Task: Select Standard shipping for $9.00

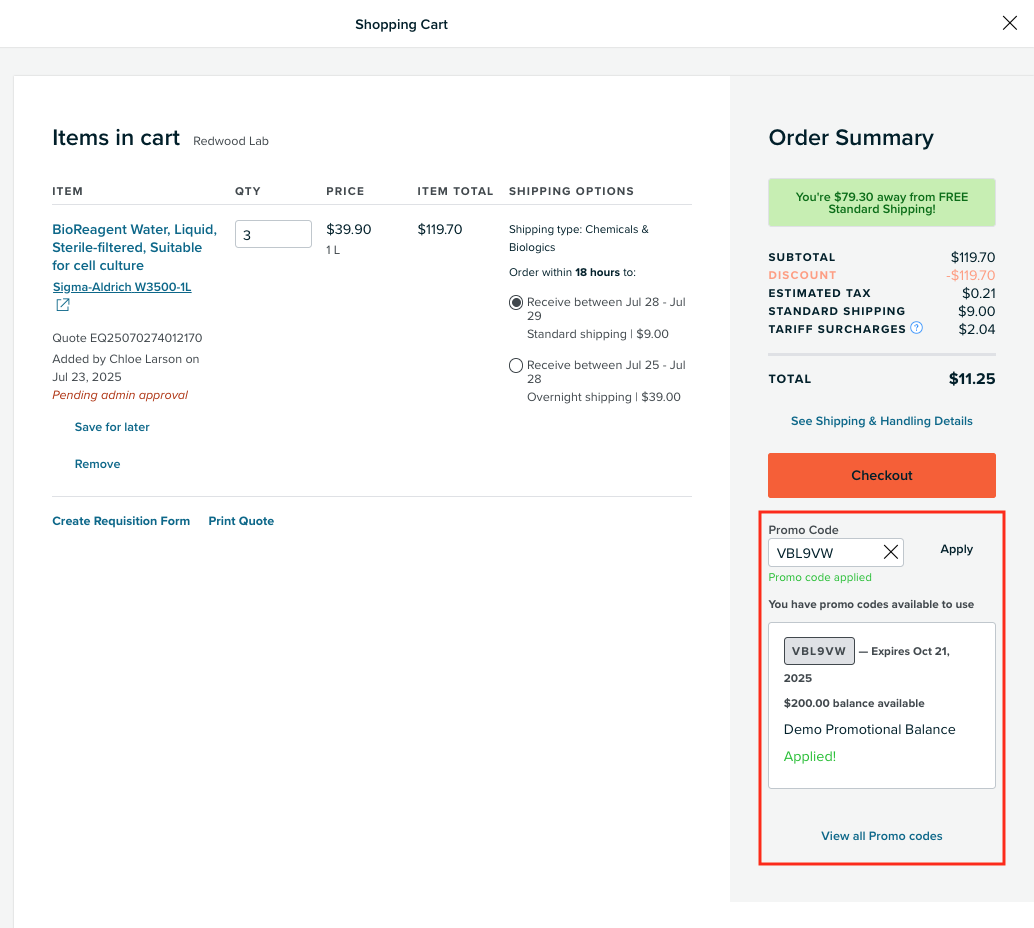Action: pos(516,302)
